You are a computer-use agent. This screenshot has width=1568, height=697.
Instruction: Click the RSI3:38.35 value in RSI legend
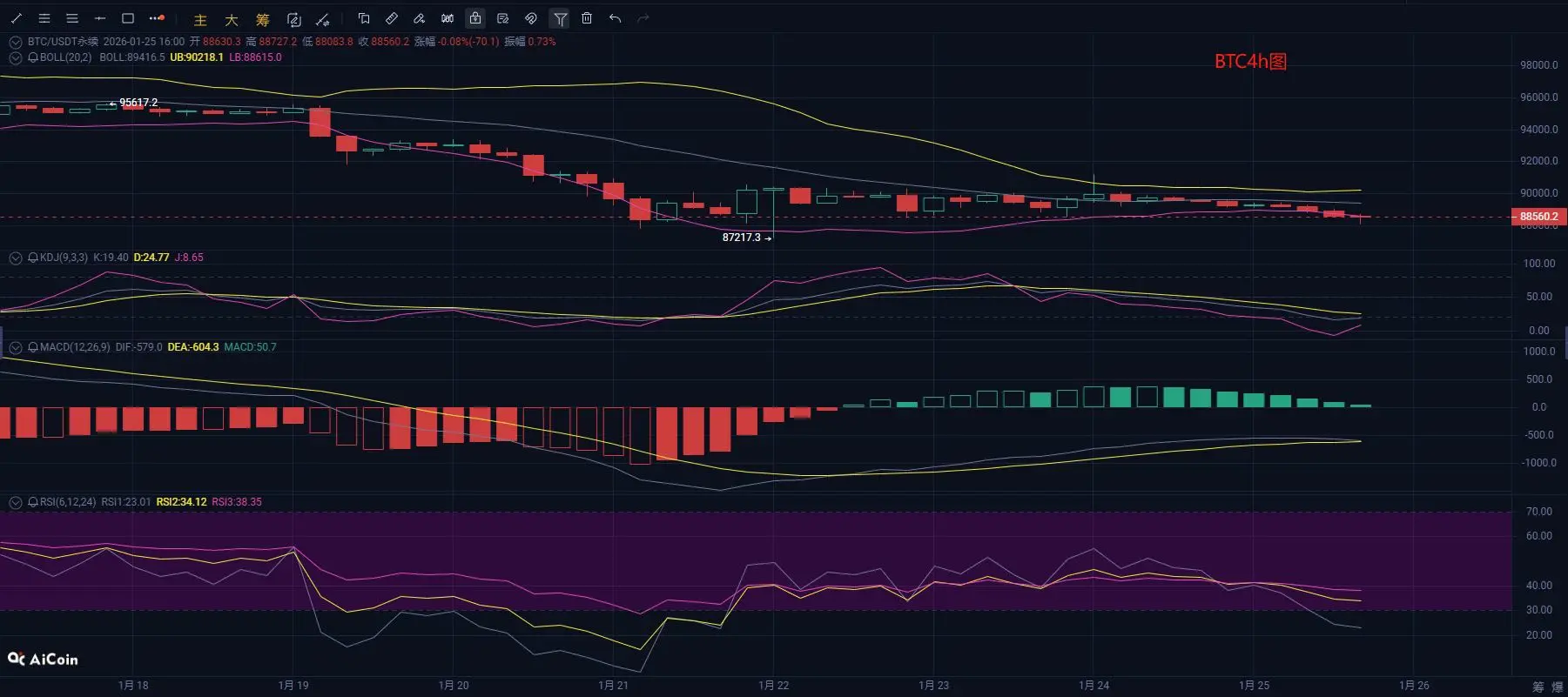(x=237, y=502)
